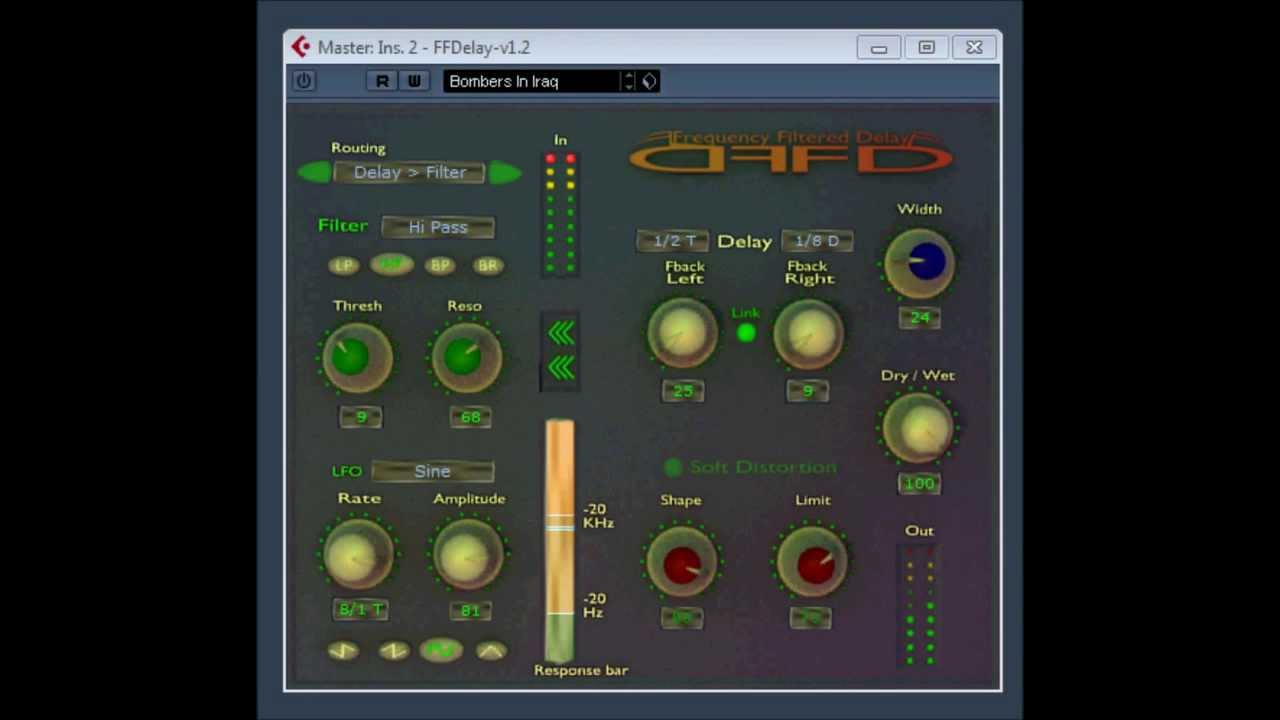Viewport: 1280px width, 720px height.
Task: Open the LFO Sine waveform display
Action: click(433, 471)
